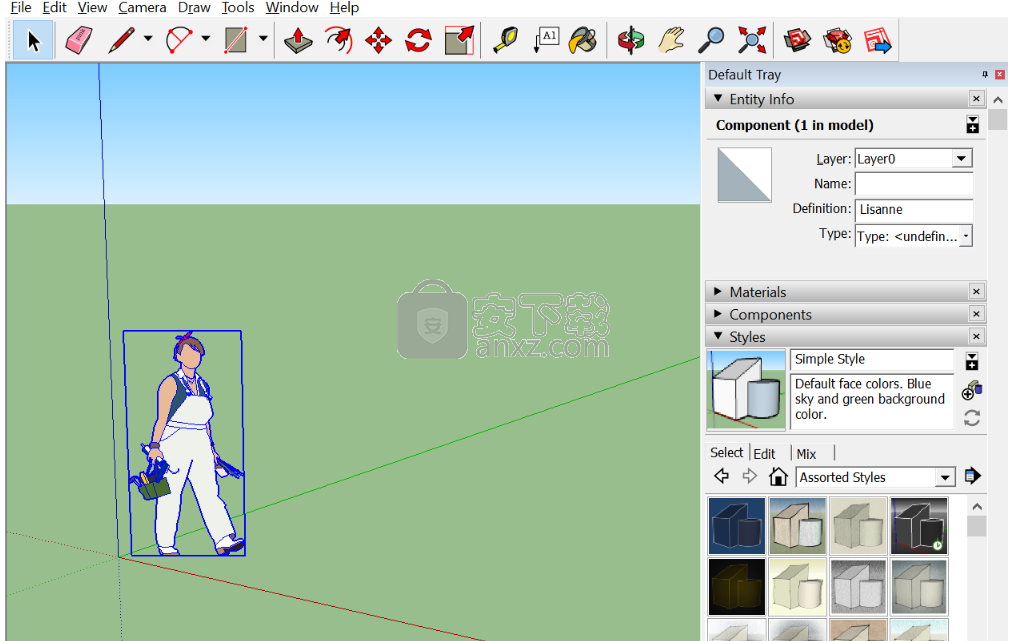1010x641 pixels.
Task: Go back in styles browser
Action: (721, 477)
